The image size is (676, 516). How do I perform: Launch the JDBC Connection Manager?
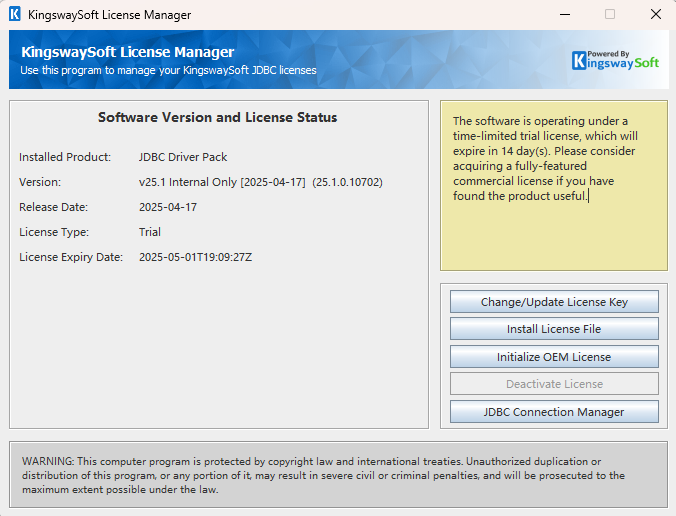tap(554, 412)
